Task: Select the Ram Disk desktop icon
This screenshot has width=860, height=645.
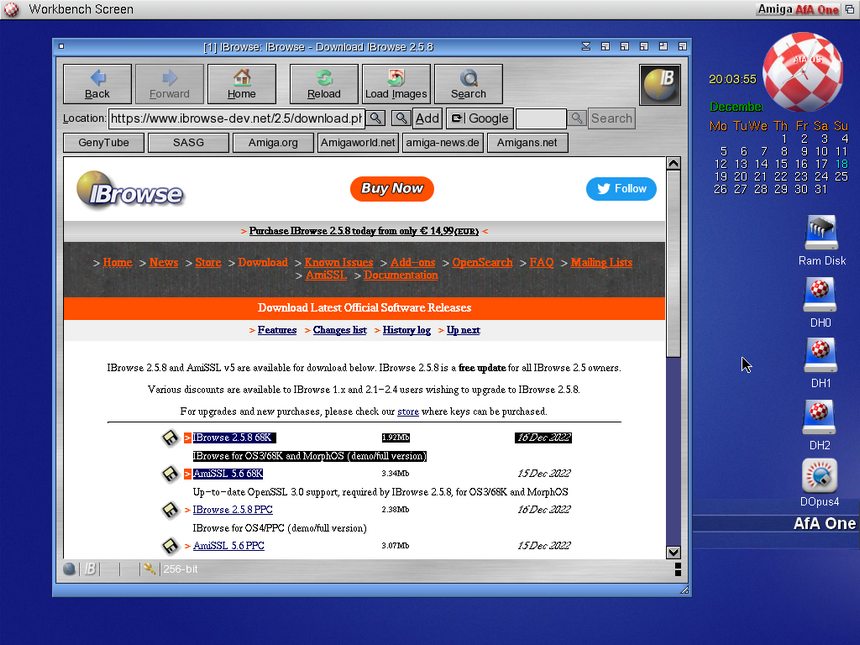Action: [821, 240]
